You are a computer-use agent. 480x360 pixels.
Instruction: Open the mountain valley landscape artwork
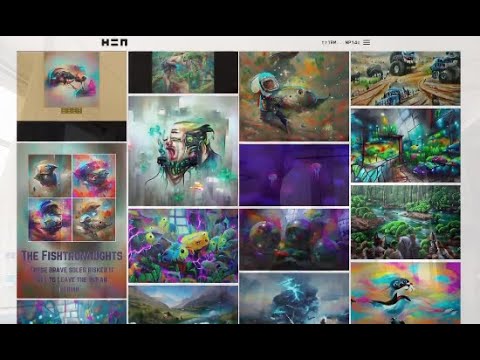pos(183,305)
